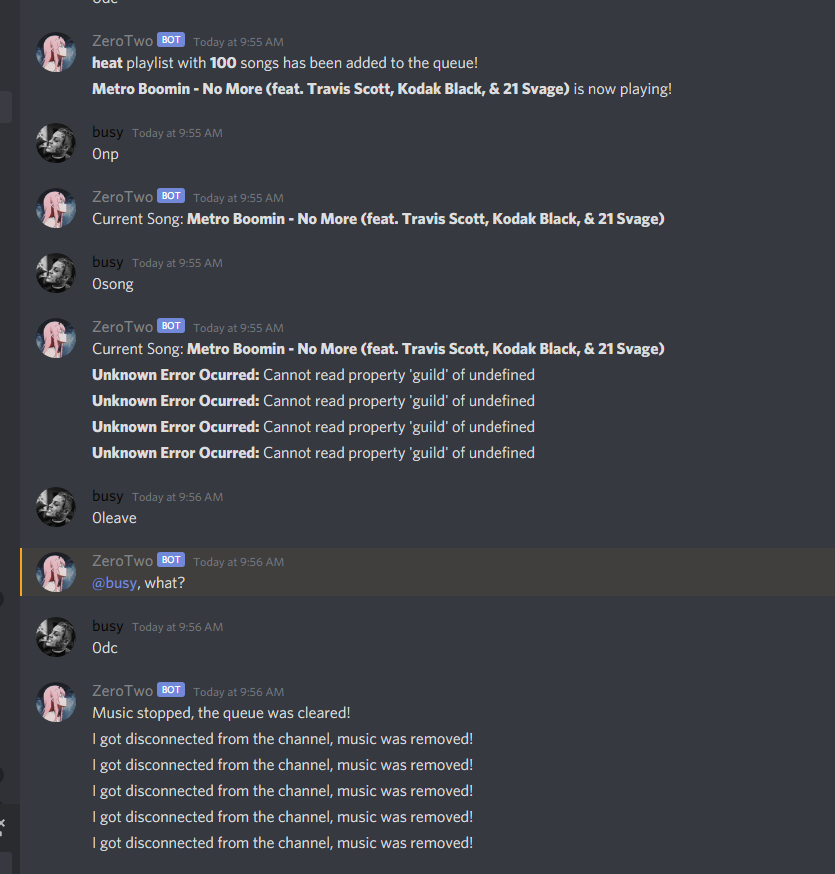Click busy username above the 0dc message
The width and height of the screenshot is (835, 874).
coord(108,626)
